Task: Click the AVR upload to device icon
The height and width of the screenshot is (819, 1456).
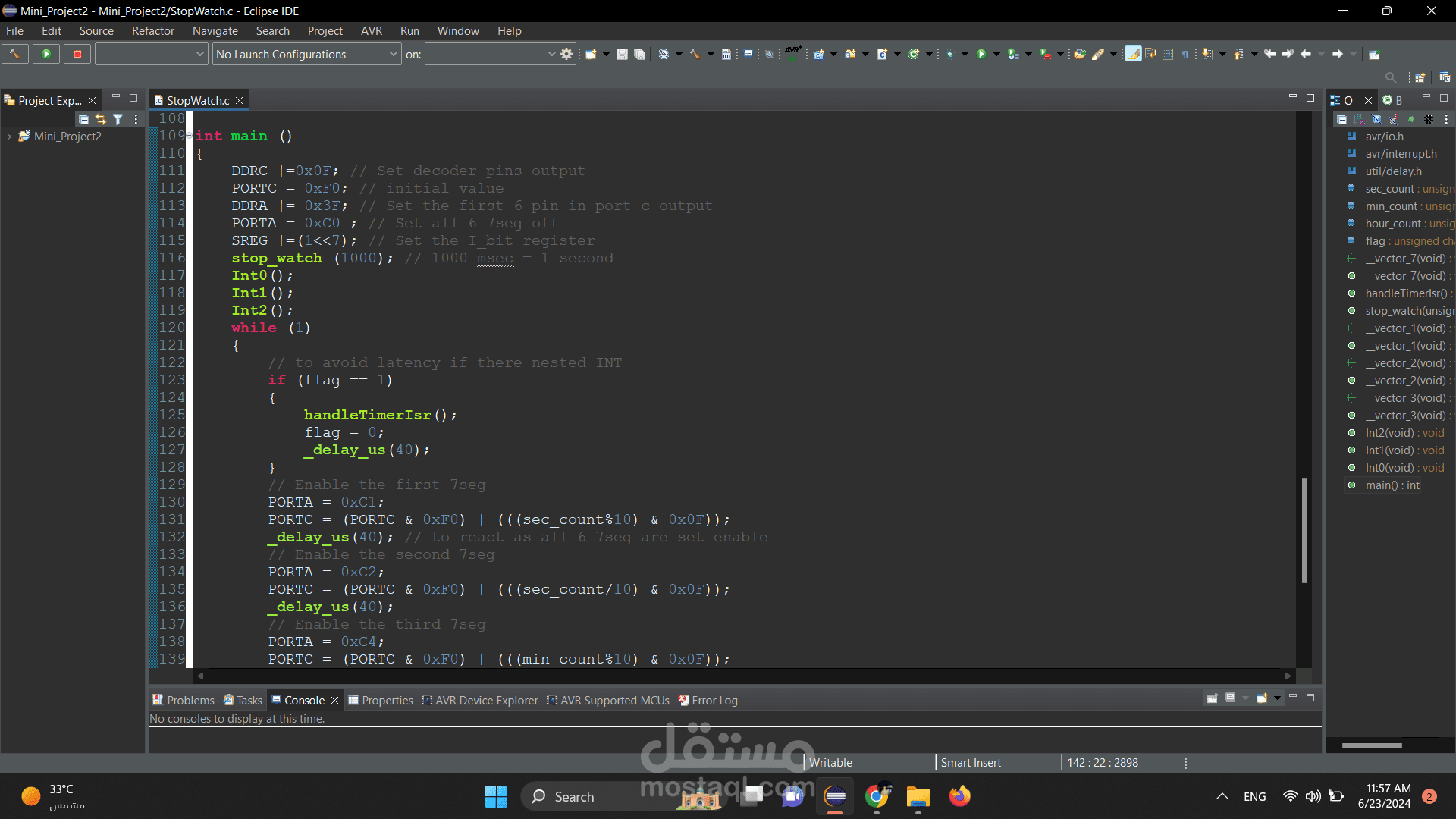Action: [x=792, y=53]
